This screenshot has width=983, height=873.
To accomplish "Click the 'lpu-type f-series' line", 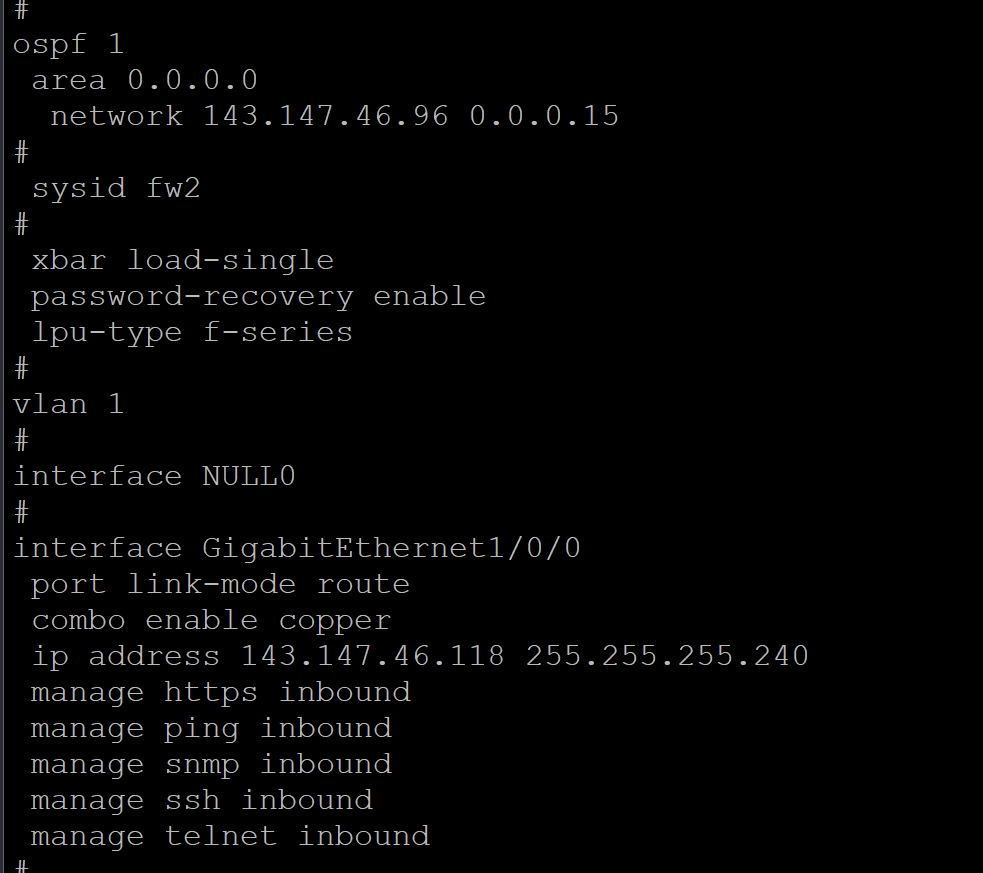I will point(192,332).
